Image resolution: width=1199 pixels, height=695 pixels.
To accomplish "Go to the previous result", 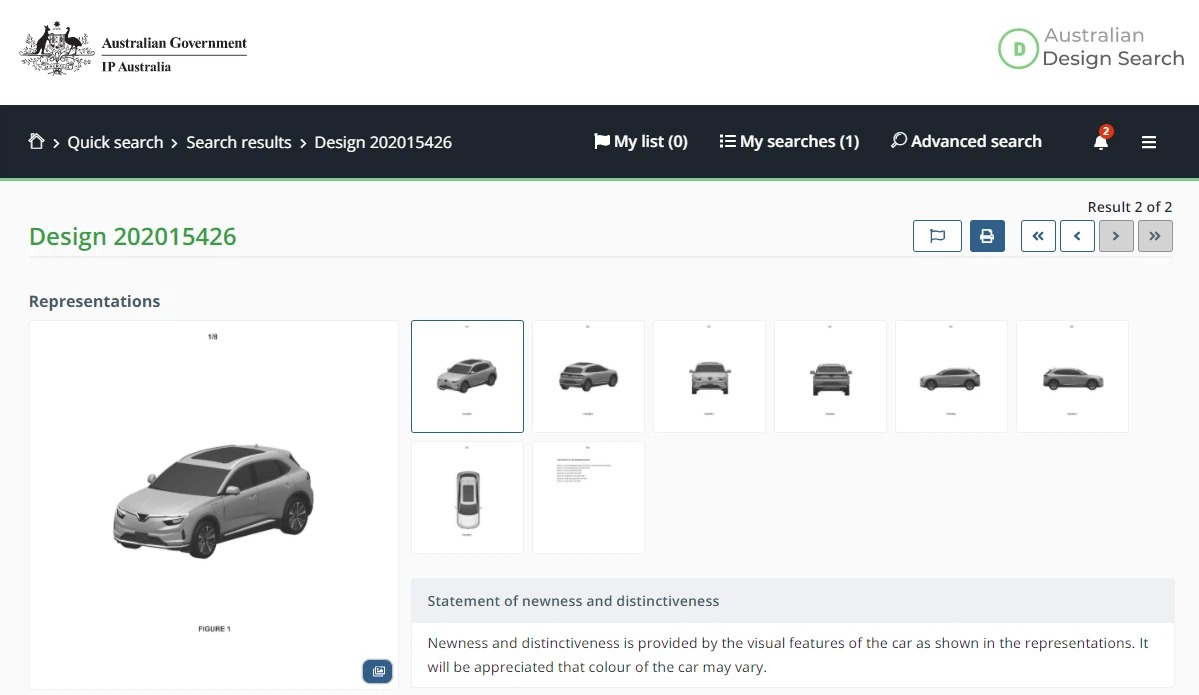I will click(1076, 236).
